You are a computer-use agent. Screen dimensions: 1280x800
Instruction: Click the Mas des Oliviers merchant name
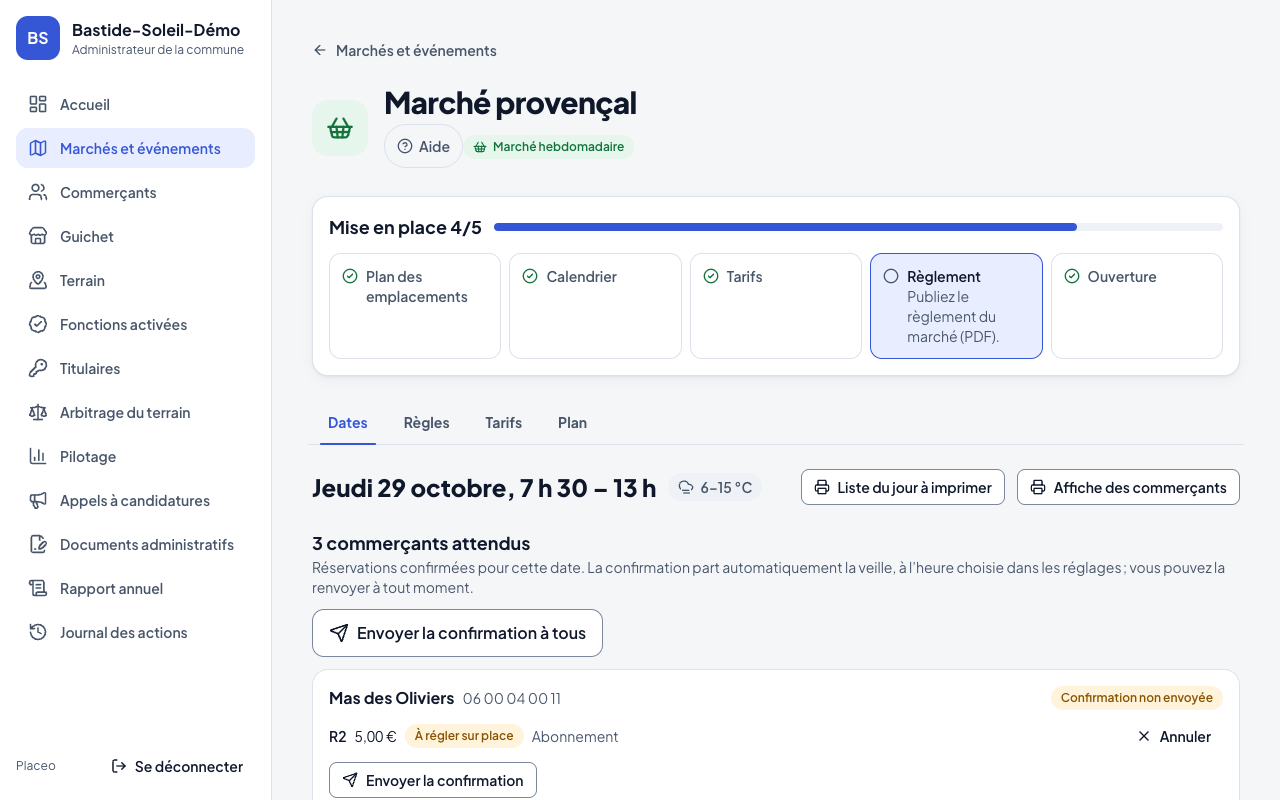click(x=392, y=698)
